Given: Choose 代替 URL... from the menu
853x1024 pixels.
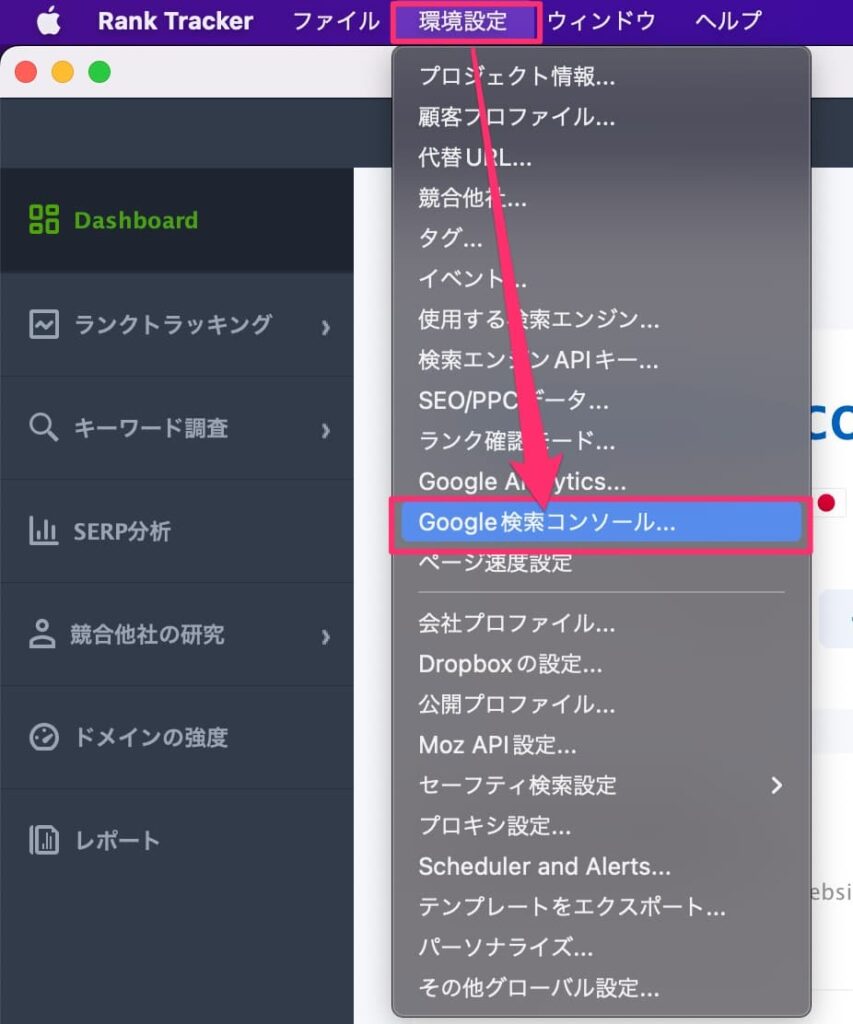Looking at the screenshot, I should pos(601,157).
